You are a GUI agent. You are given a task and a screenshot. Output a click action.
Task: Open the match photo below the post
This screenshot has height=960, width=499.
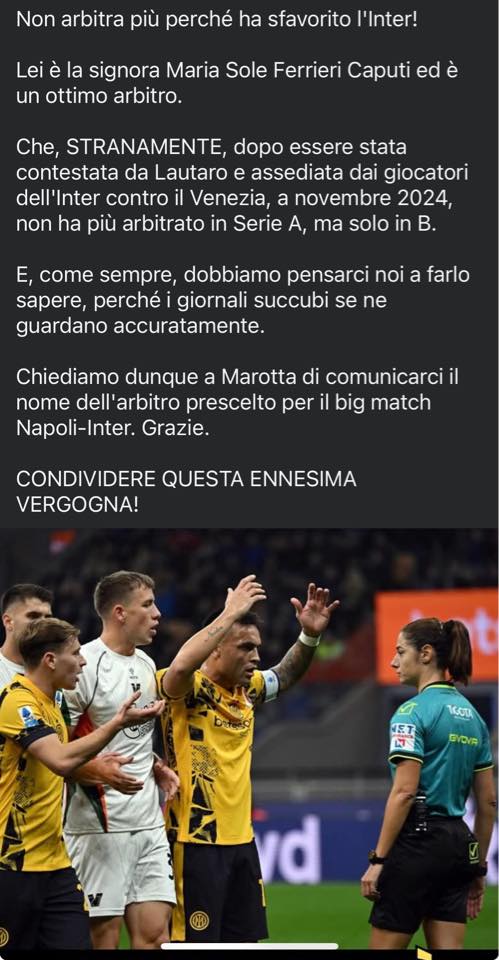click(249, 740)
